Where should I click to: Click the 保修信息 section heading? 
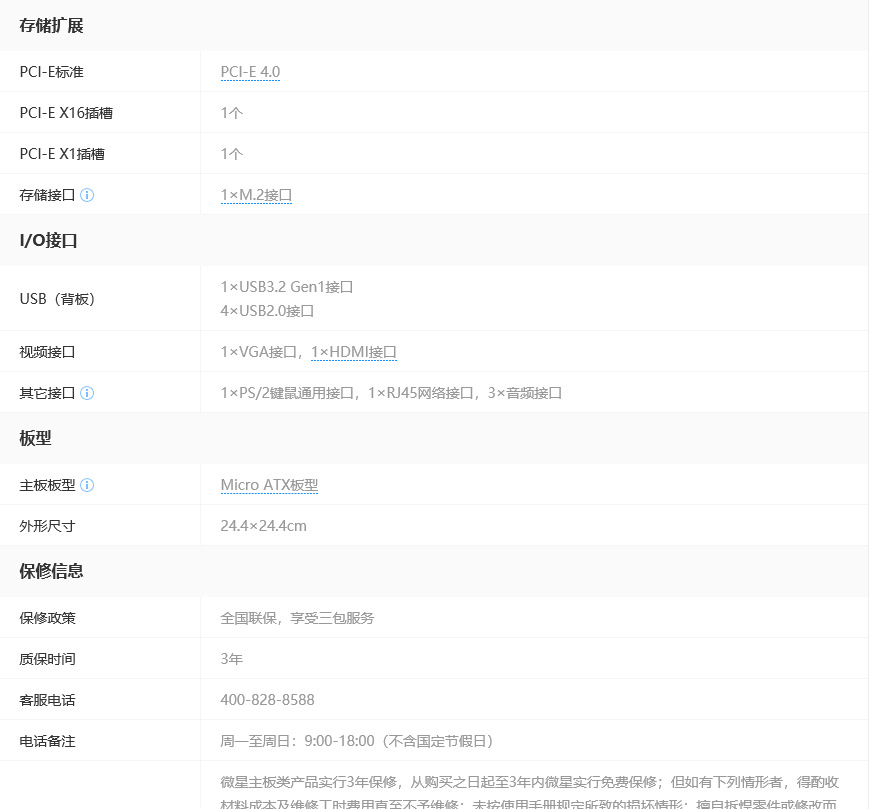[51, 571]
